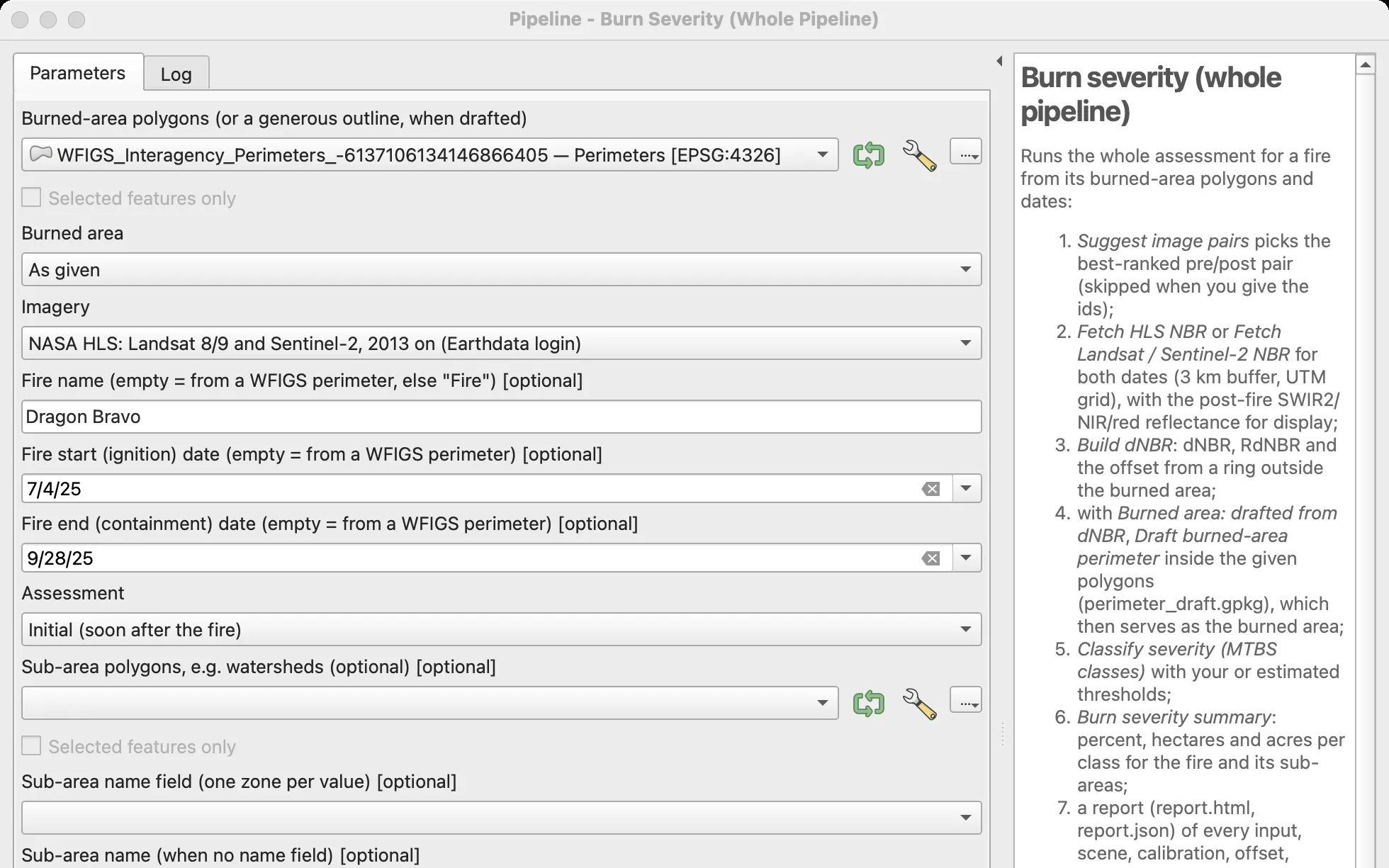This screenshot has height=868, width=1389.
Task: Open the Imagery NASA HLS dropdown
Action: 502,343
